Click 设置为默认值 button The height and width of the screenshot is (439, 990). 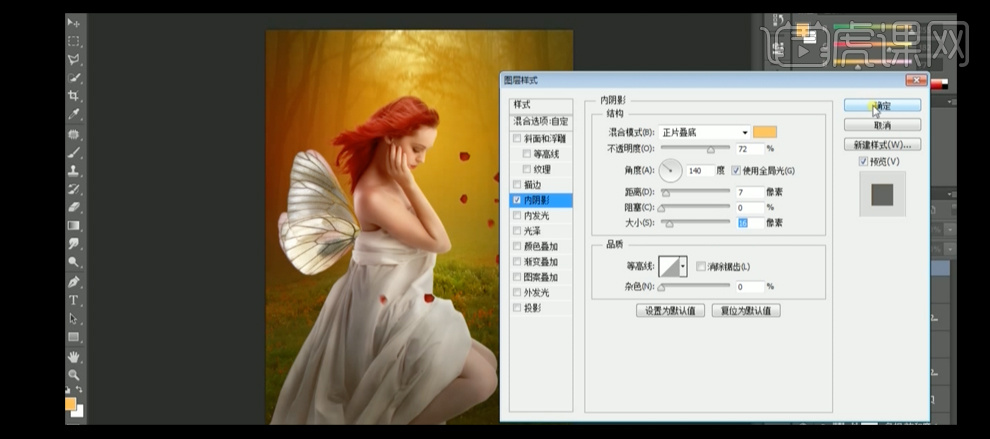click(670, 311)
